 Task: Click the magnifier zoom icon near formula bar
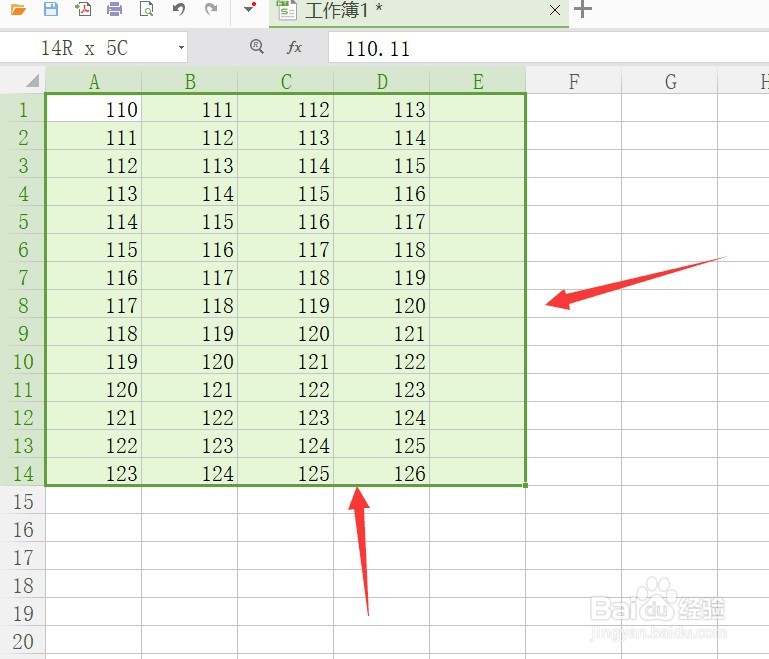tap(256, 47)
